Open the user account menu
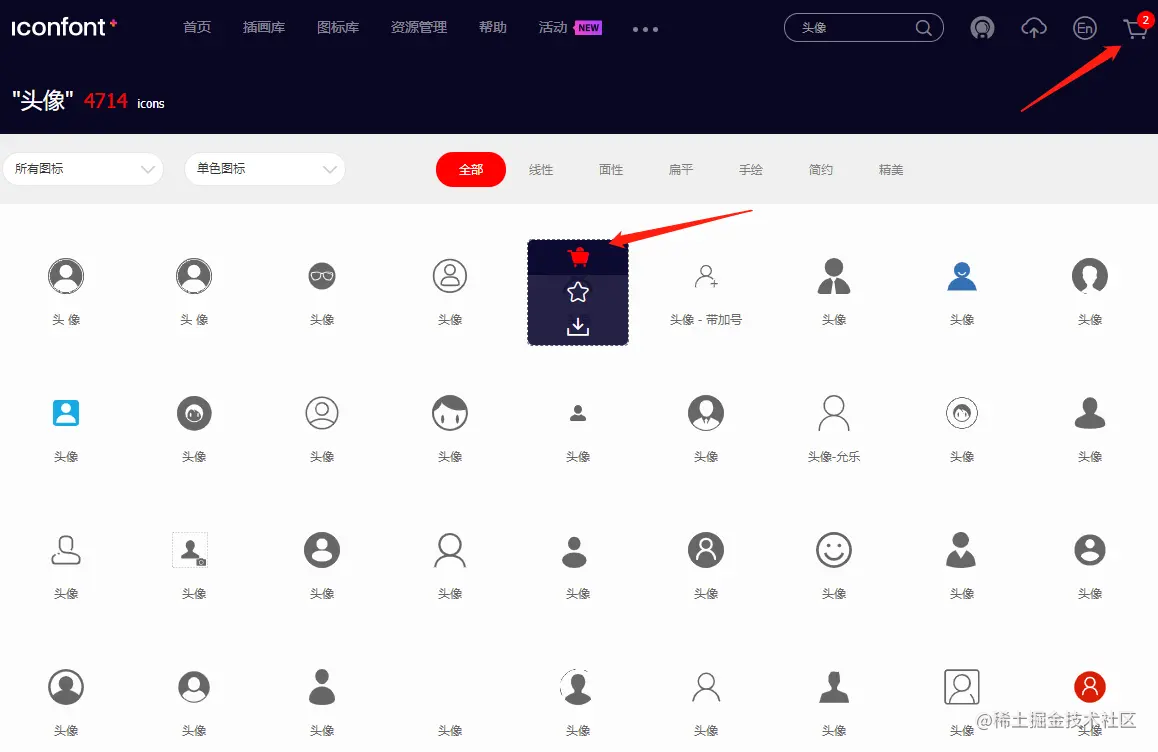Image resolution: width=1158 pixels, height=752 pixels. point(982,29)
